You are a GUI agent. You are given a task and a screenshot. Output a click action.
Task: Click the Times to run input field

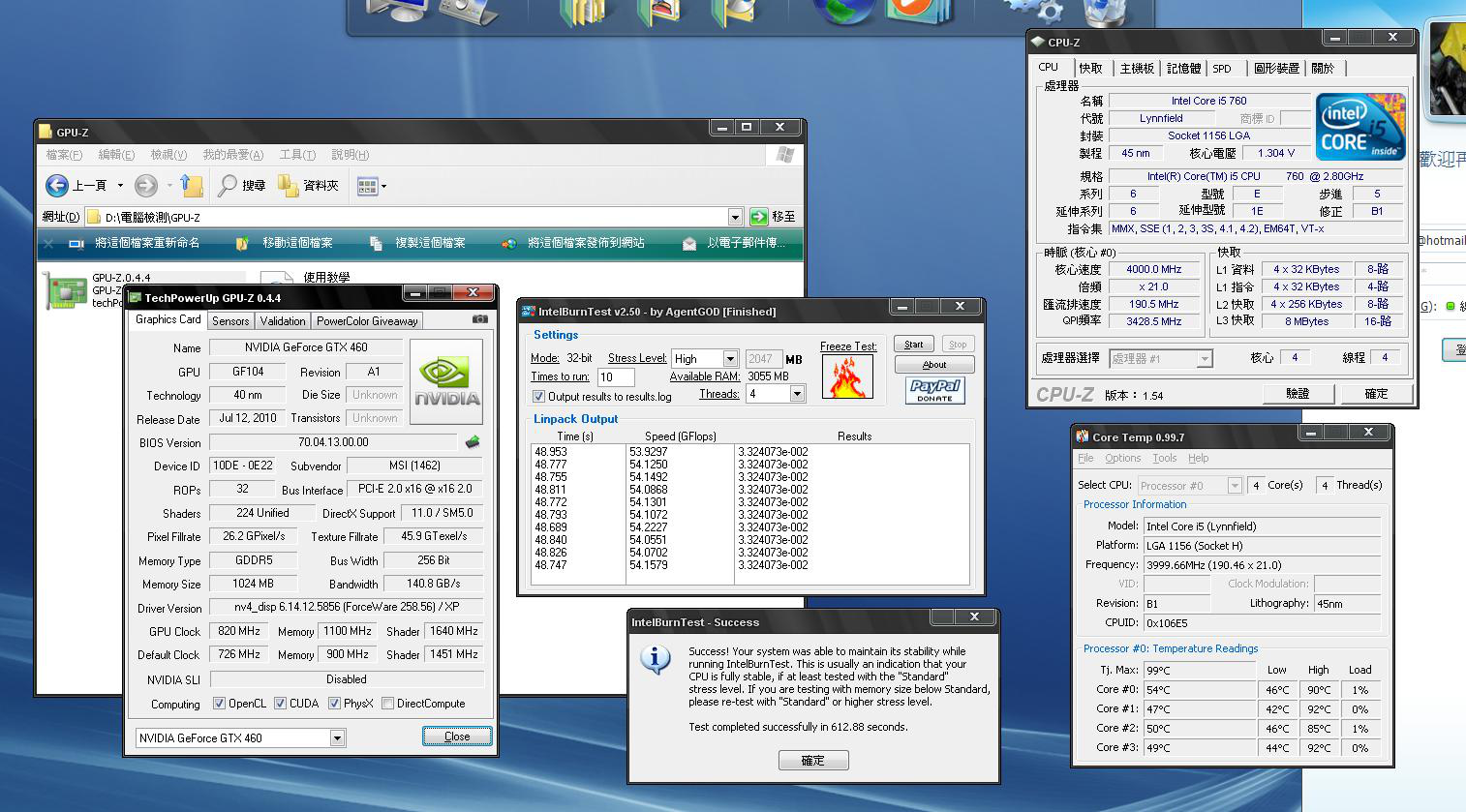pyautogui.click(x=616, y=377)
